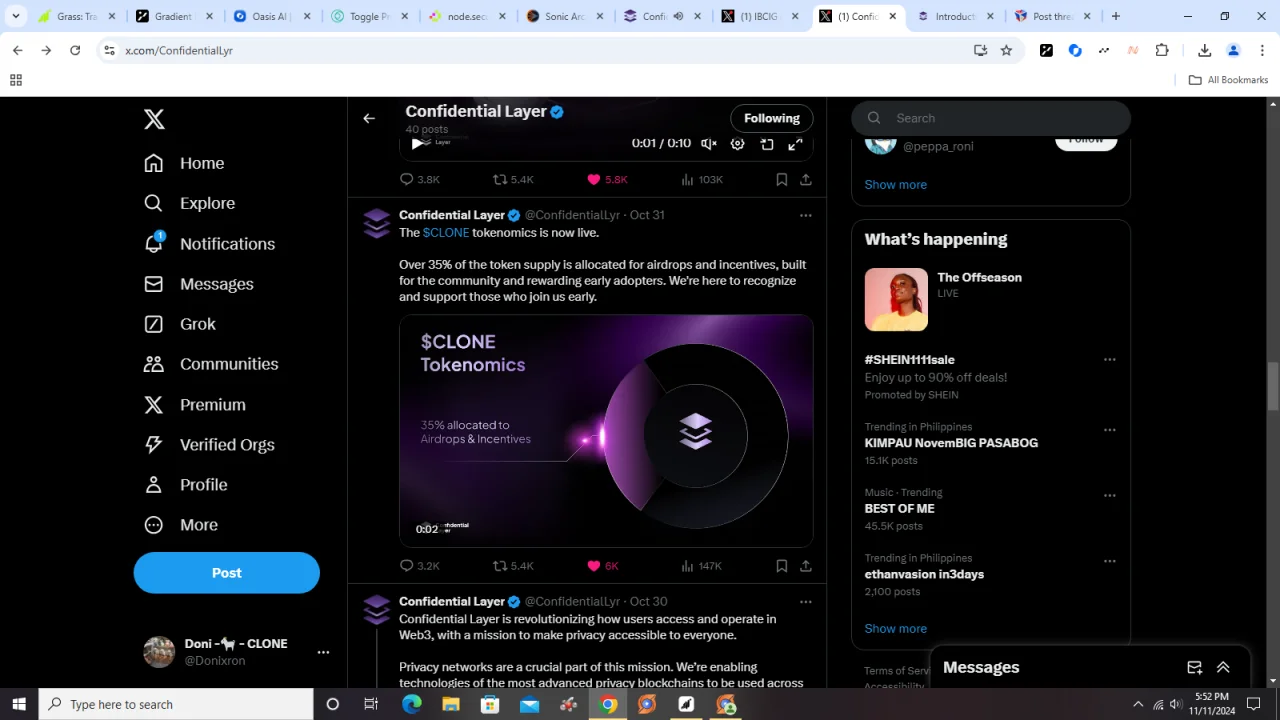Screen dimensions: 1280x720
Task: Open the All Bookmarks folder
Action: pyautogui.click(x=1228, y=80)
